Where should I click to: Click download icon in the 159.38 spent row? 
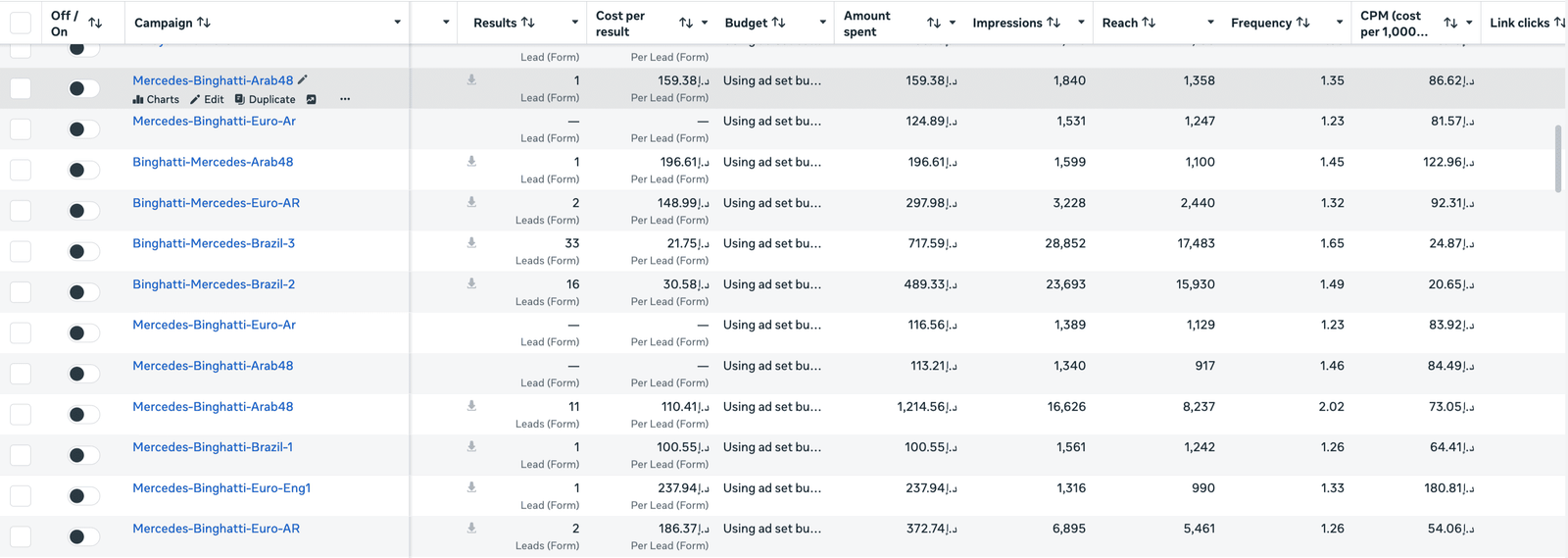pos(471,80)
